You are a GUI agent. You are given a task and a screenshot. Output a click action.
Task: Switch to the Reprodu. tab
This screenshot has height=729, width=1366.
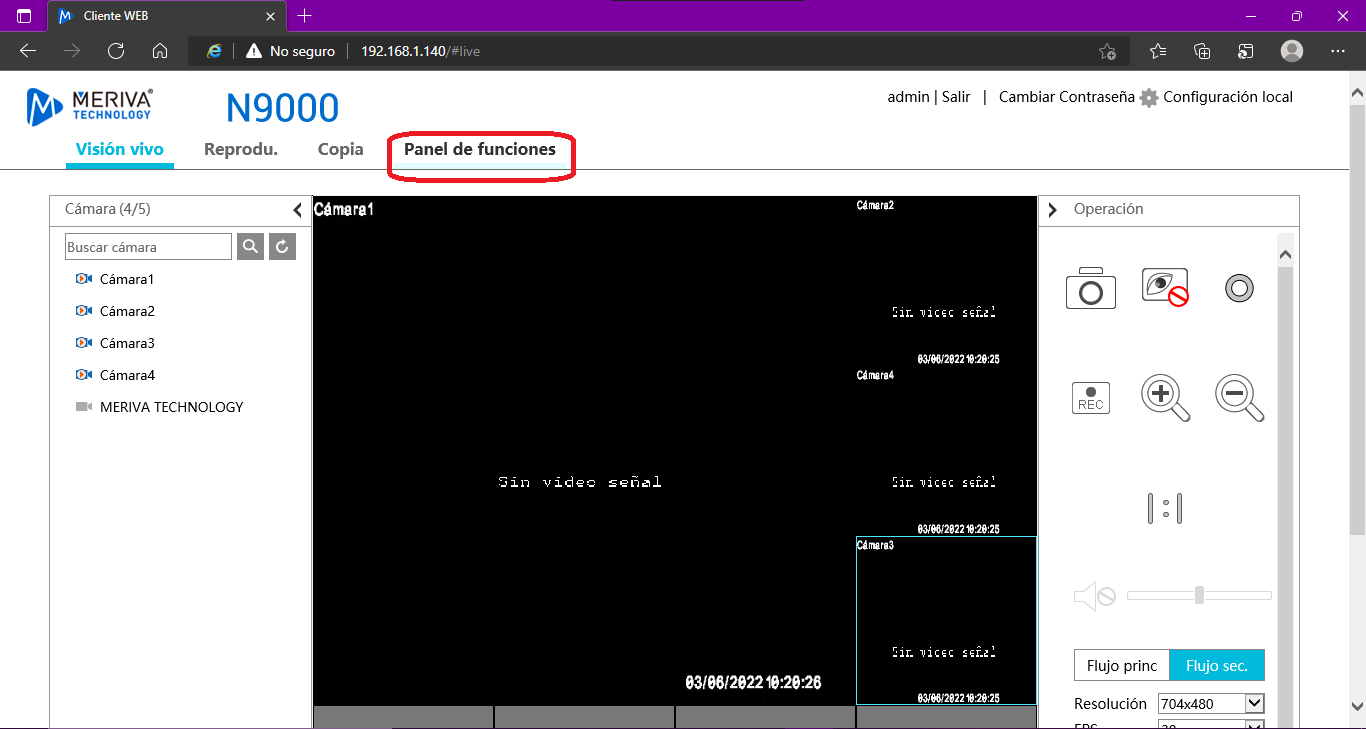coord(240,150)
